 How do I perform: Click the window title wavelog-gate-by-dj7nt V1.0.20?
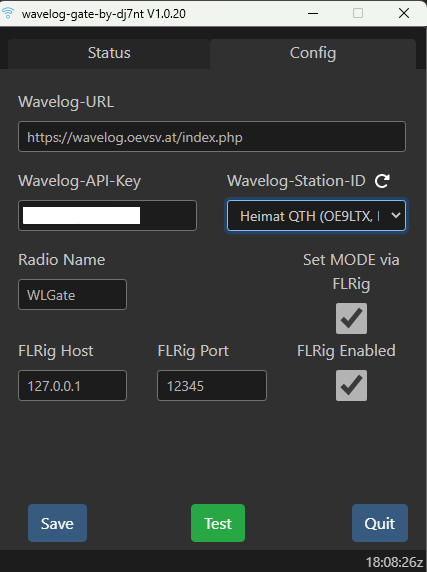(x=104, y=14)
